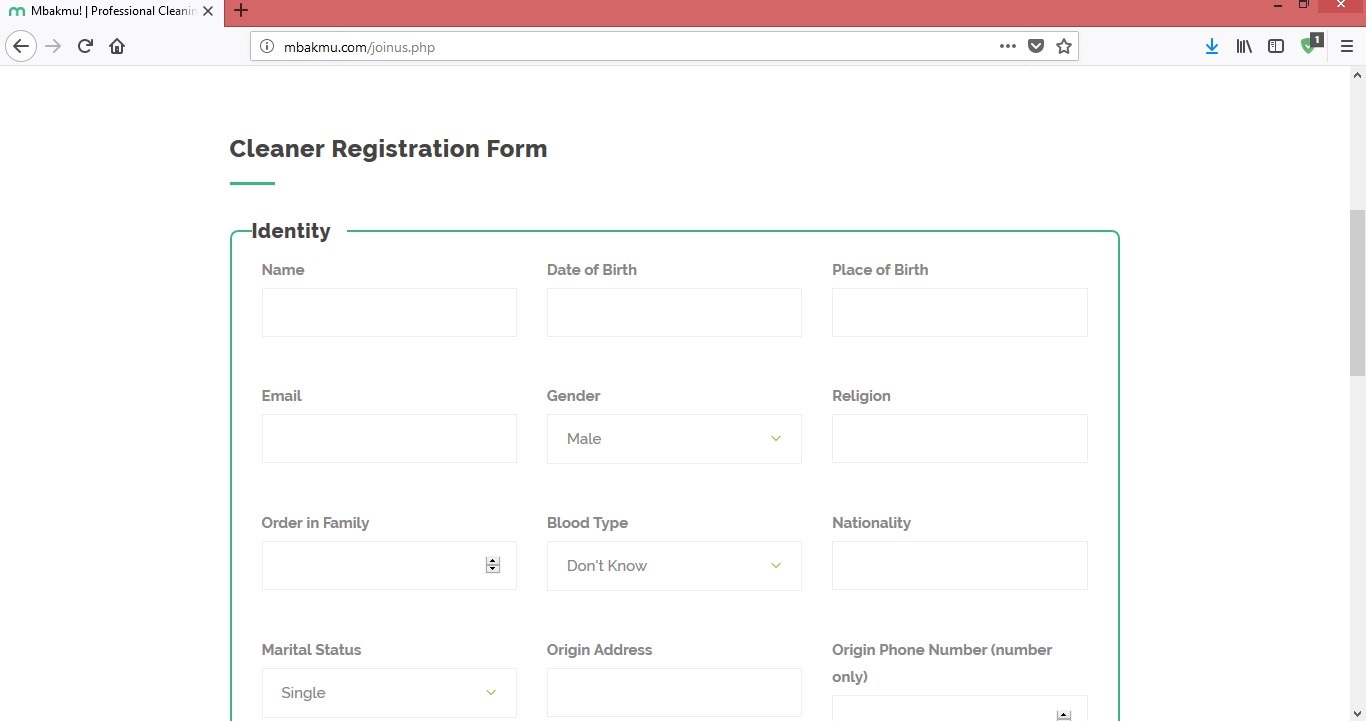The image size is (1366, 721).
Task: Click the page vertical scrollbar thumb
Action: click(x=1357, y=292)
